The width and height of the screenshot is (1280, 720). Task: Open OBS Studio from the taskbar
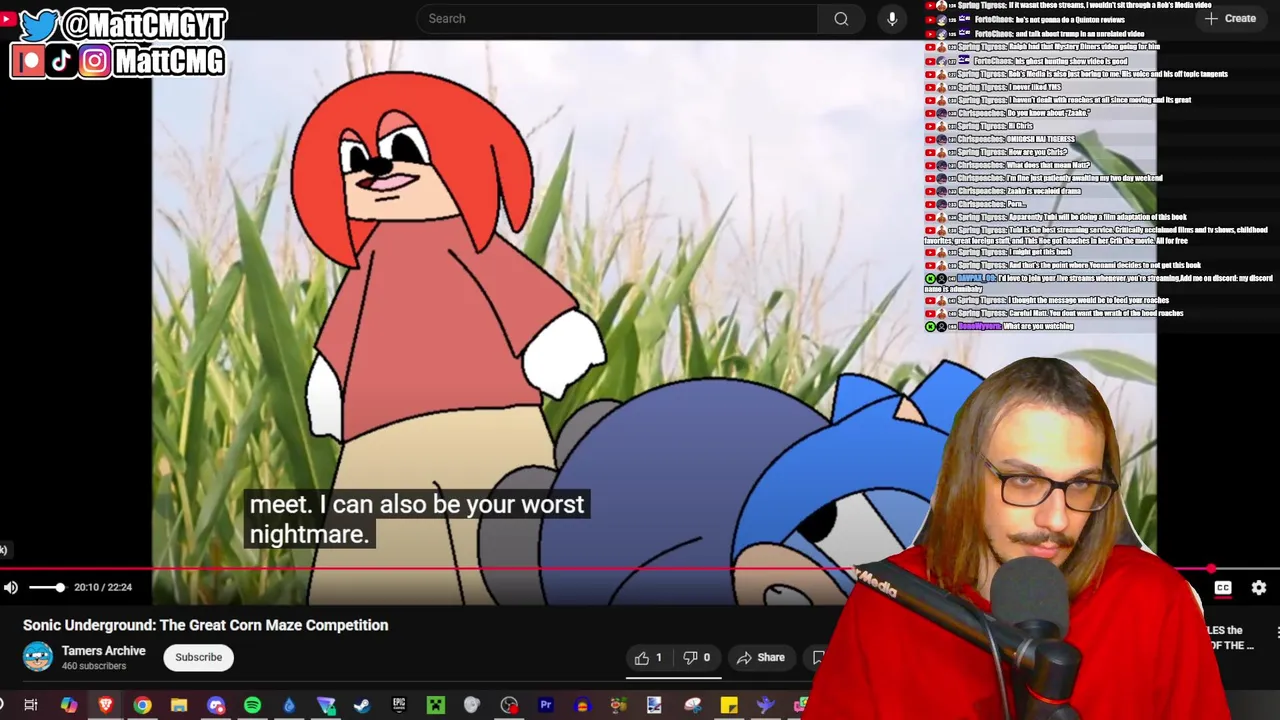click(509, 705)
